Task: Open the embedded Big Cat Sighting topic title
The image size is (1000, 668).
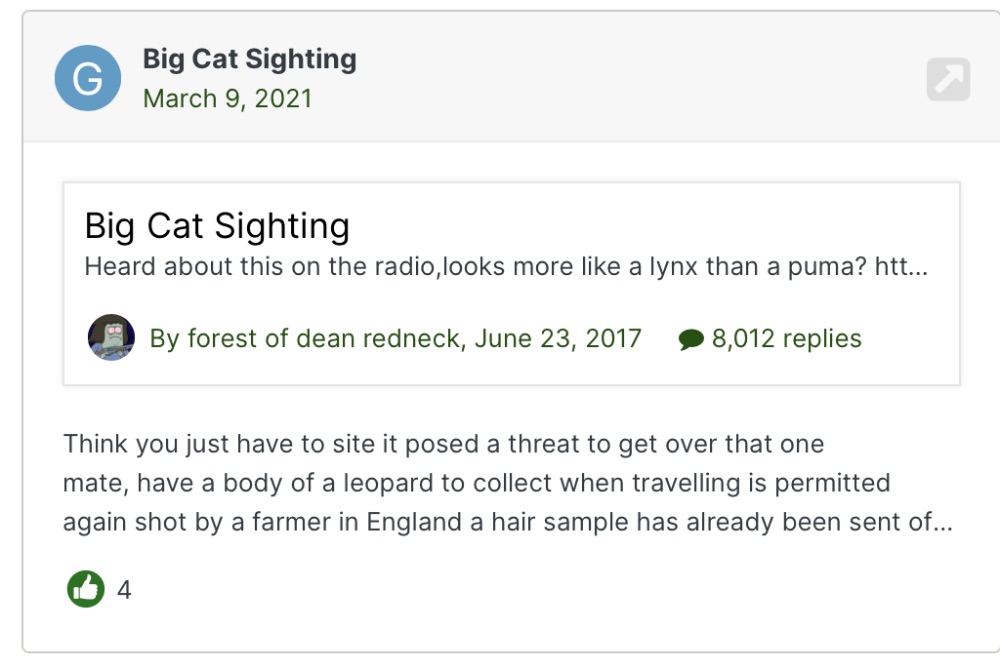Action: coord(217,226)
